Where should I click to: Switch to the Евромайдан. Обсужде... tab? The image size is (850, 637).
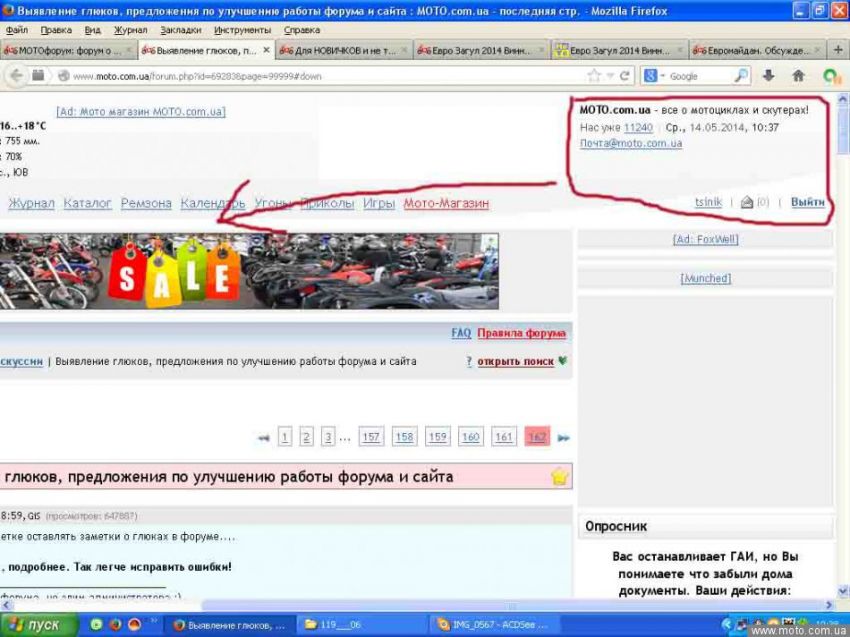(x=758, y=50)
